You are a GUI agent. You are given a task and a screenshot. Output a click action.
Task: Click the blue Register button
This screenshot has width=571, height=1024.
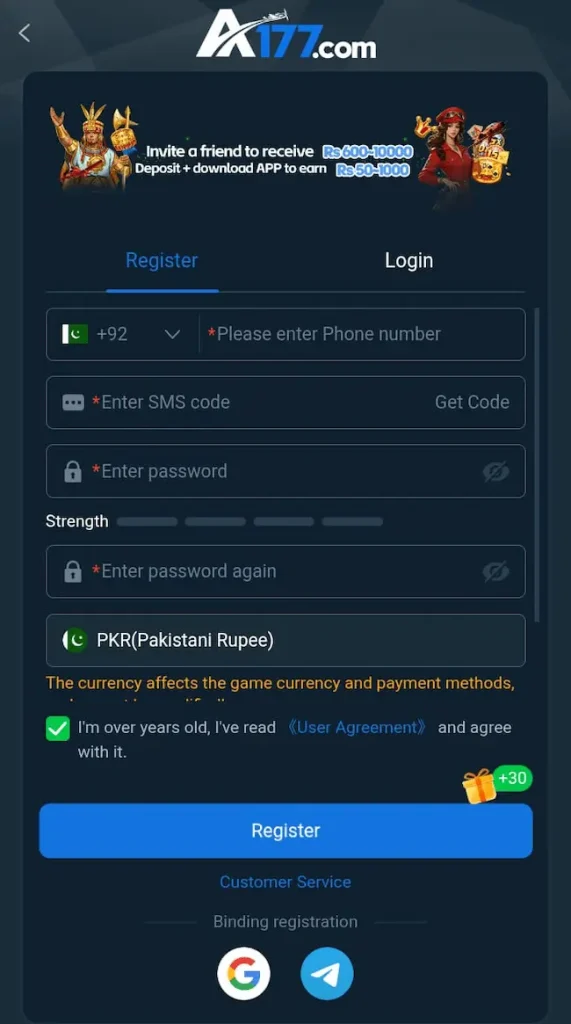coord(286,831)
